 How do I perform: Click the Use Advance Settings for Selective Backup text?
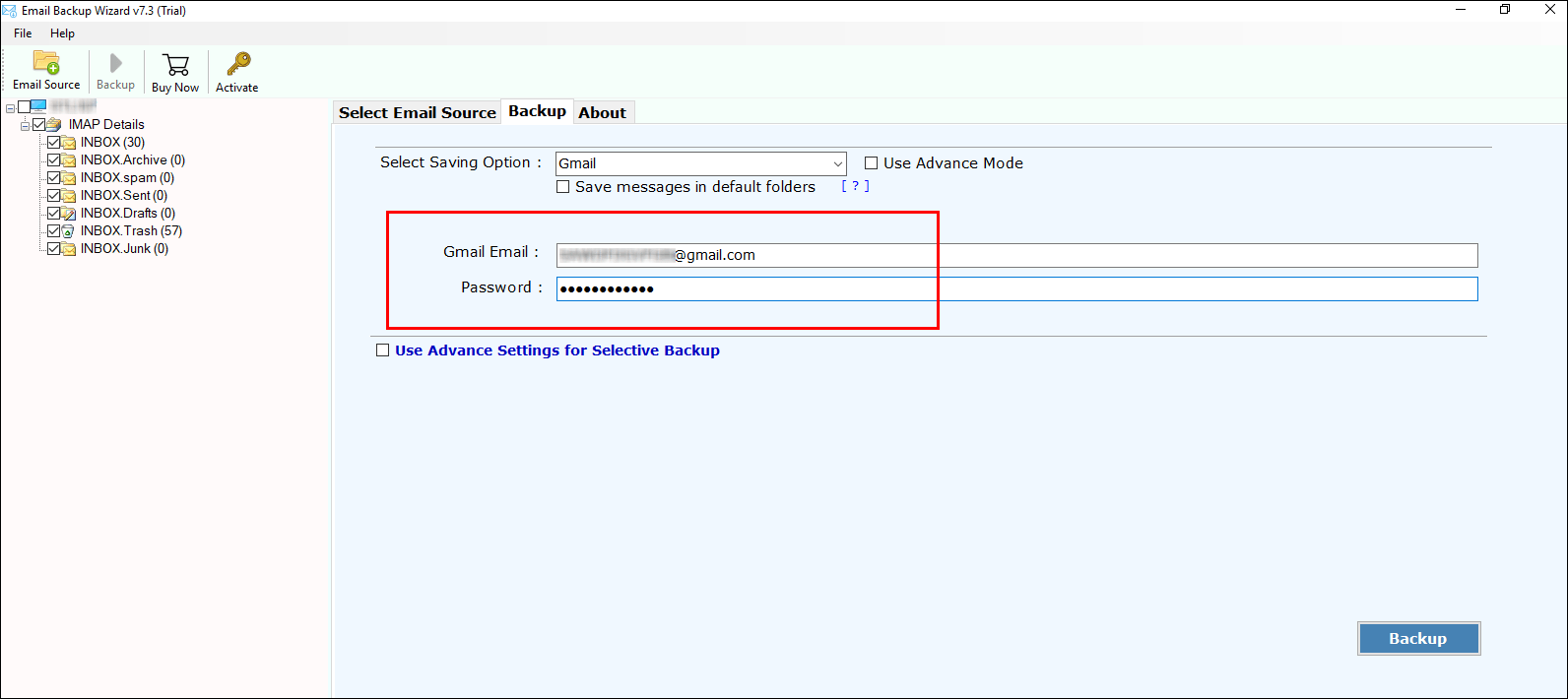557,350
